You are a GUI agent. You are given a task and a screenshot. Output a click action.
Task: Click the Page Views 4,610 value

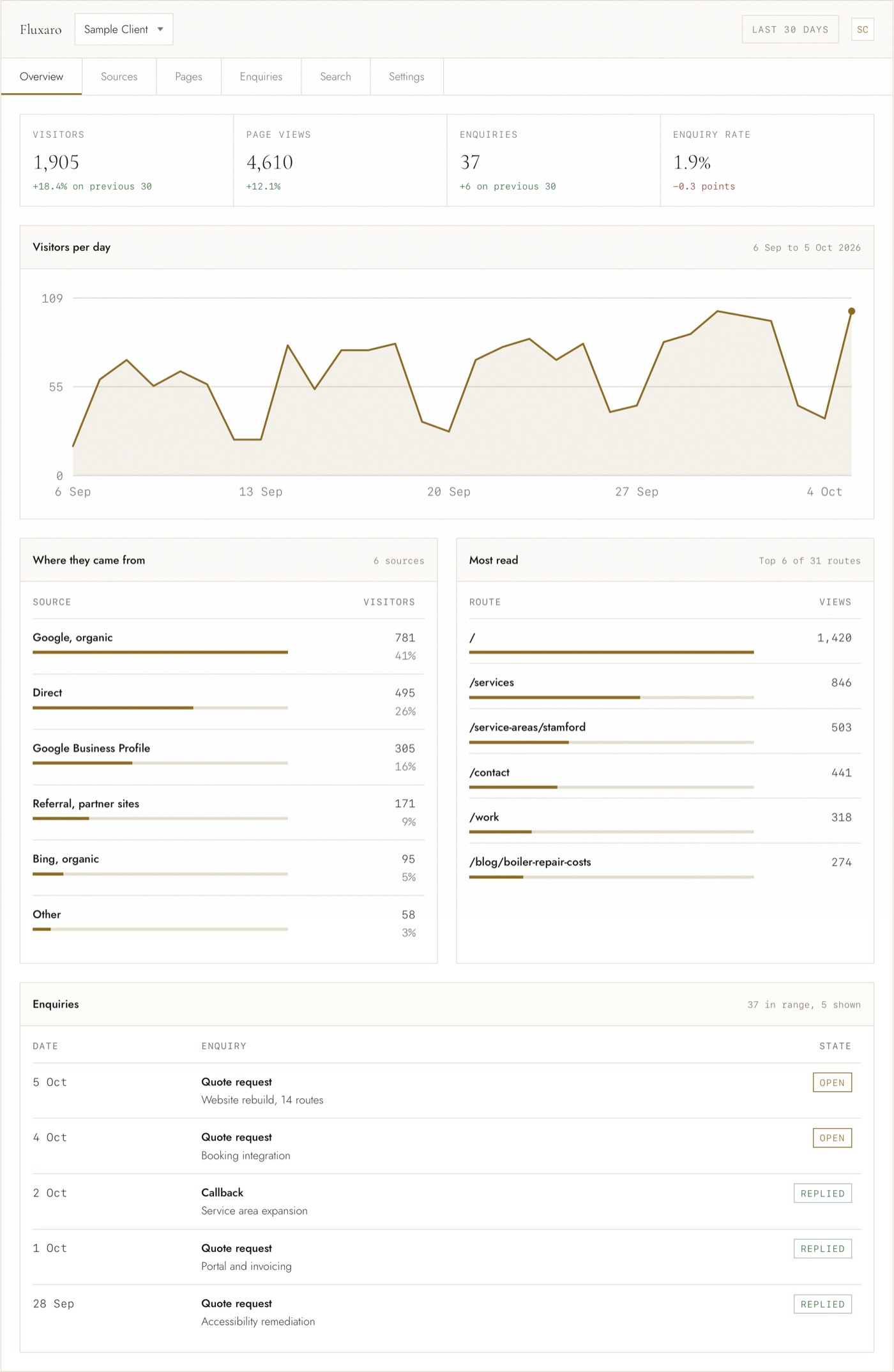point(269,162)
